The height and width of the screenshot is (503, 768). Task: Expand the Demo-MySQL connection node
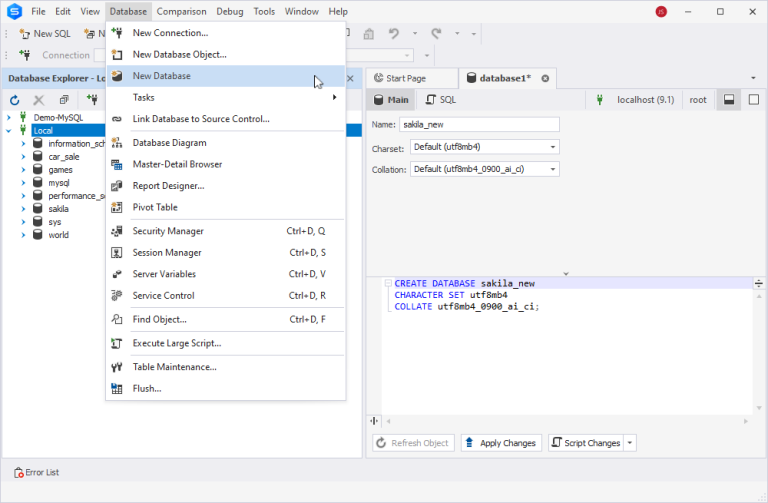click(x=9, y=117)
